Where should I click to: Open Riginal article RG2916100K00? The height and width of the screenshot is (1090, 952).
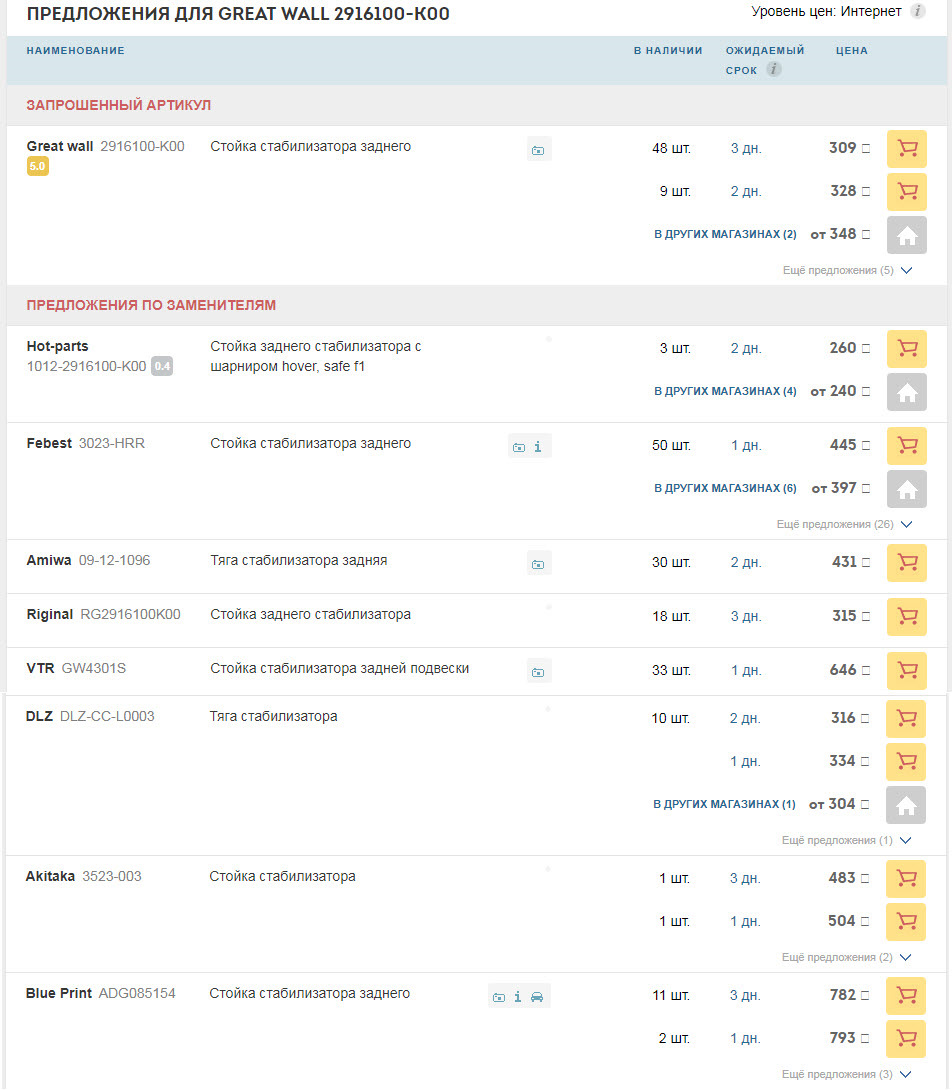click(x=131, y=615)
